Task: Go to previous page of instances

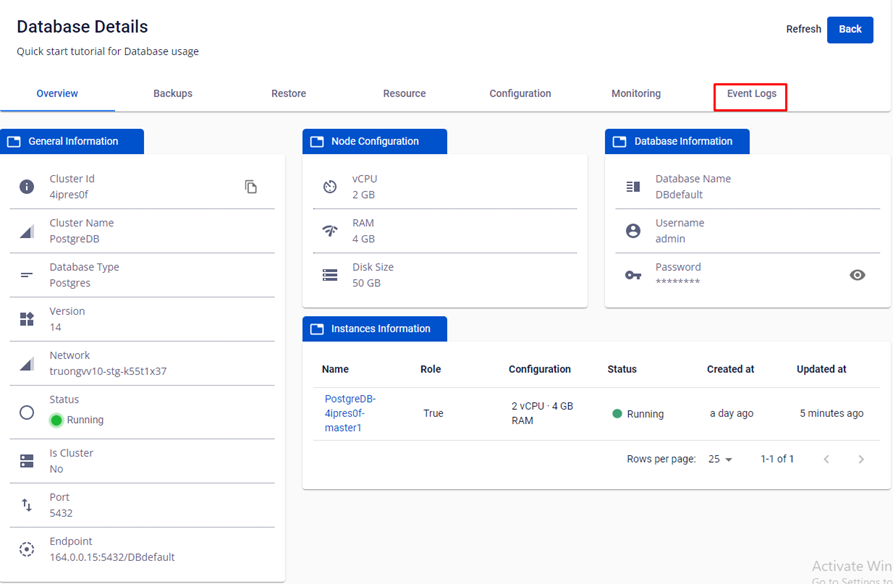Action: click(826, 459)
